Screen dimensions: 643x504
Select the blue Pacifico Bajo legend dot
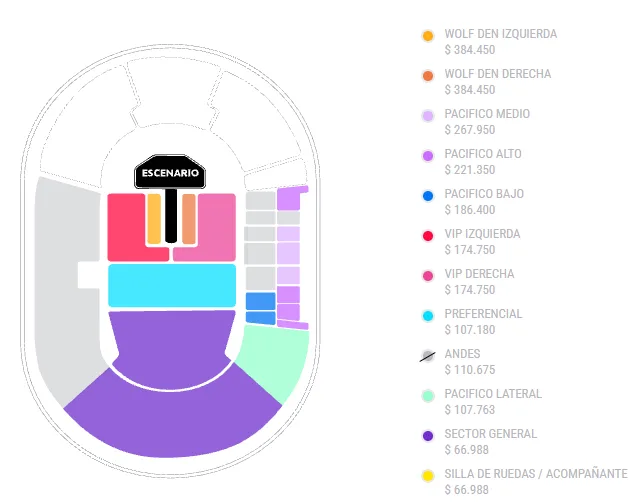coord(428,196)
